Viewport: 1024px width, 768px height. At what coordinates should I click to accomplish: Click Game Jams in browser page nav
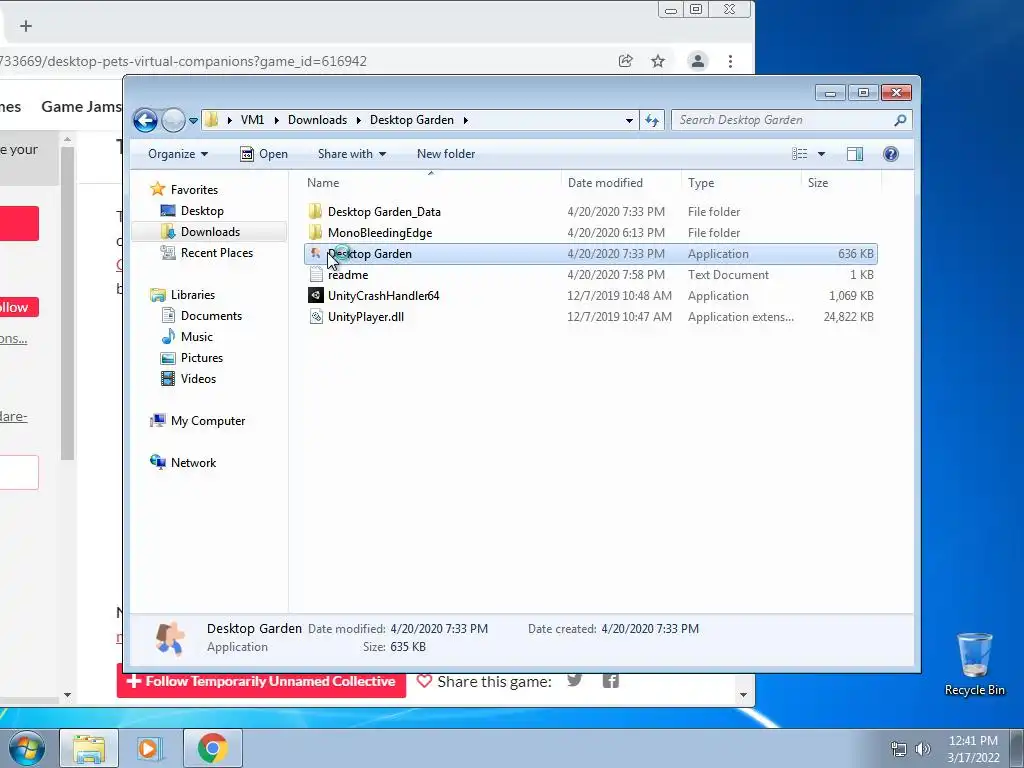click(81, 106)
